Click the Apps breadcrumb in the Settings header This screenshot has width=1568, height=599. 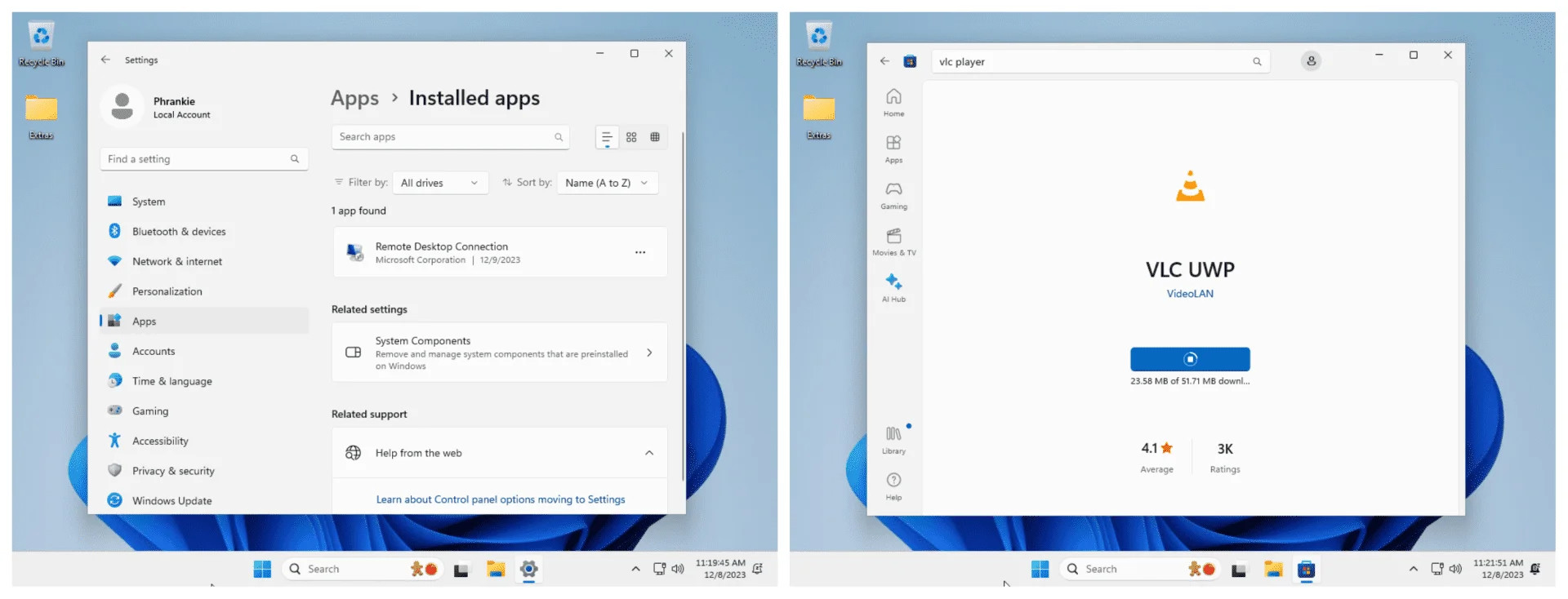pos(354,99)
